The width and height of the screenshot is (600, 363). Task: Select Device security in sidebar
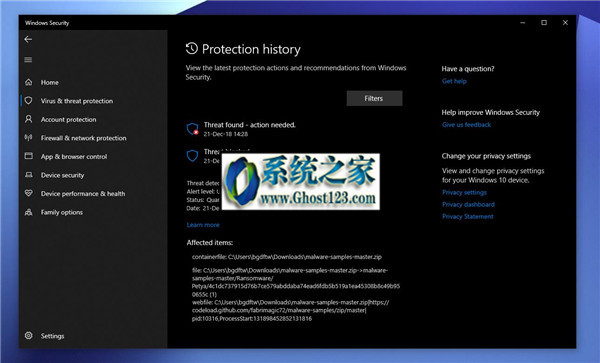click(62, 175)
